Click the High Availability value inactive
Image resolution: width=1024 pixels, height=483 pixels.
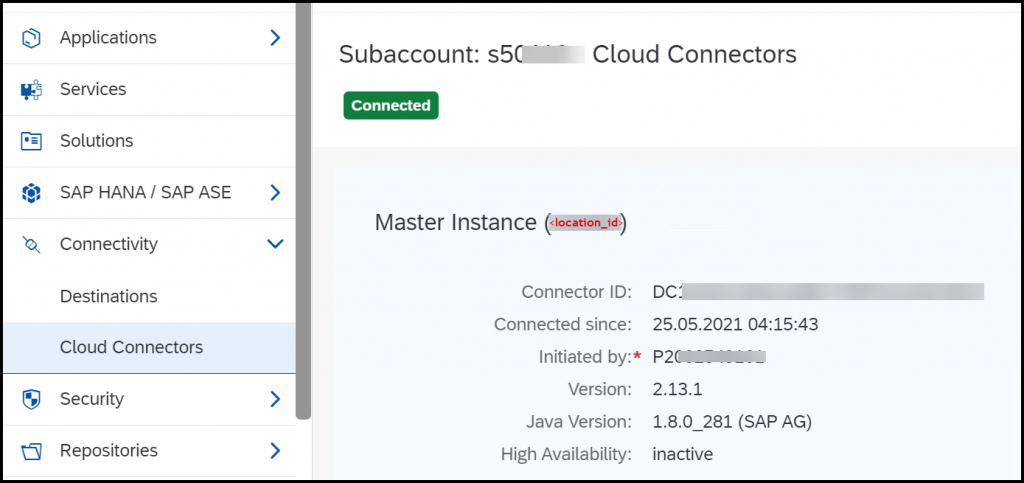click(682, 454)
